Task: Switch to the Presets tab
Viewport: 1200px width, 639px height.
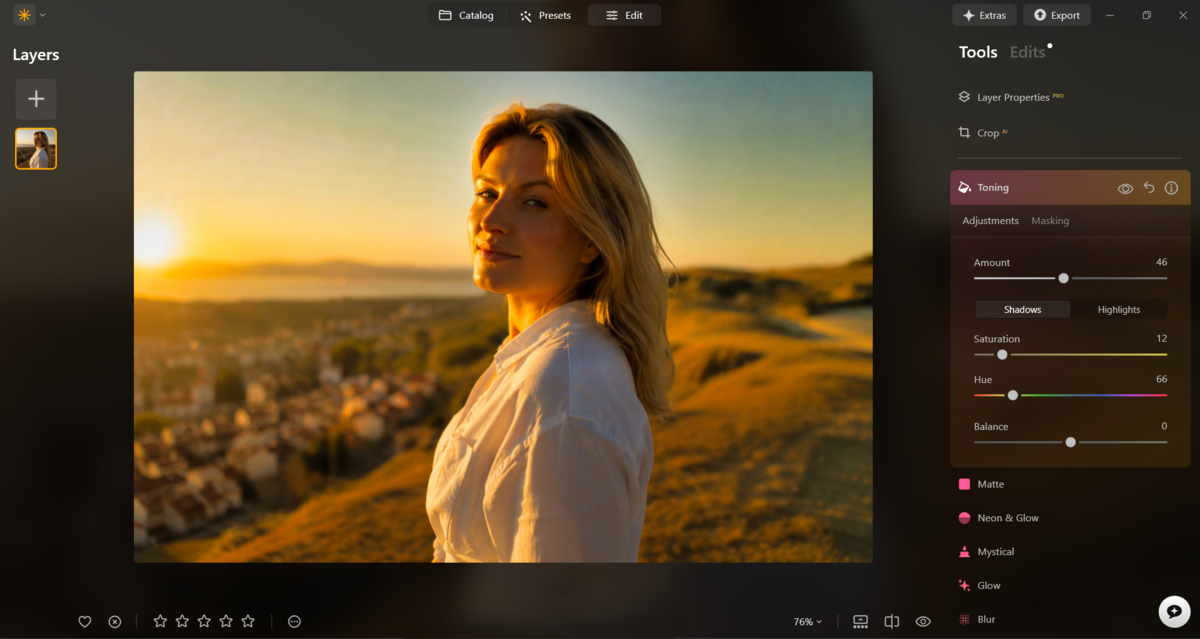Action: (545, 15)
